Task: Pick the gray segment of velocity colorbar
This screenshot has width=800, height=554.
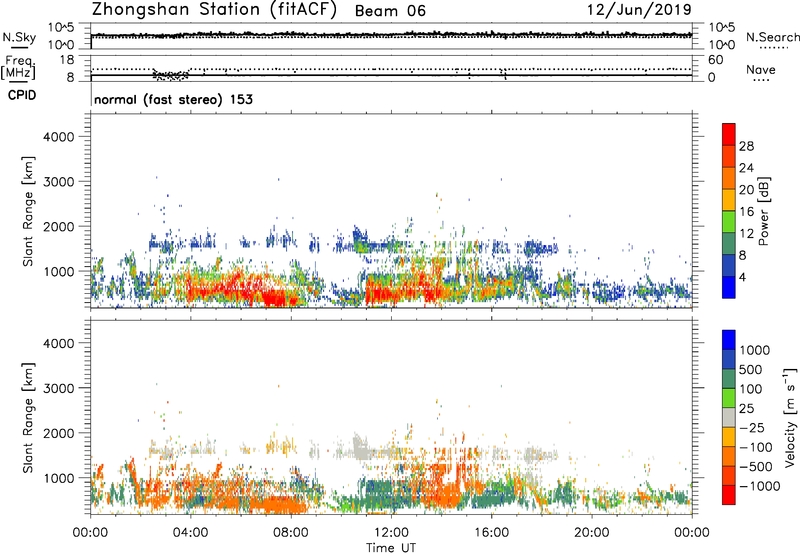Action: pyautogui.click(x=729, y=418)
